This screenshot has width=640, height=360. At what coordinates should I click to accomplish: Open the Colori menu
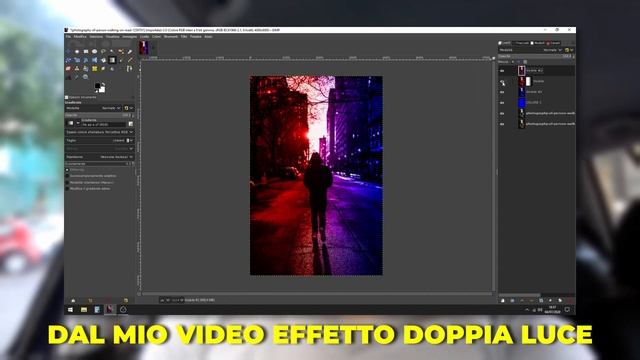click(157, 36)
